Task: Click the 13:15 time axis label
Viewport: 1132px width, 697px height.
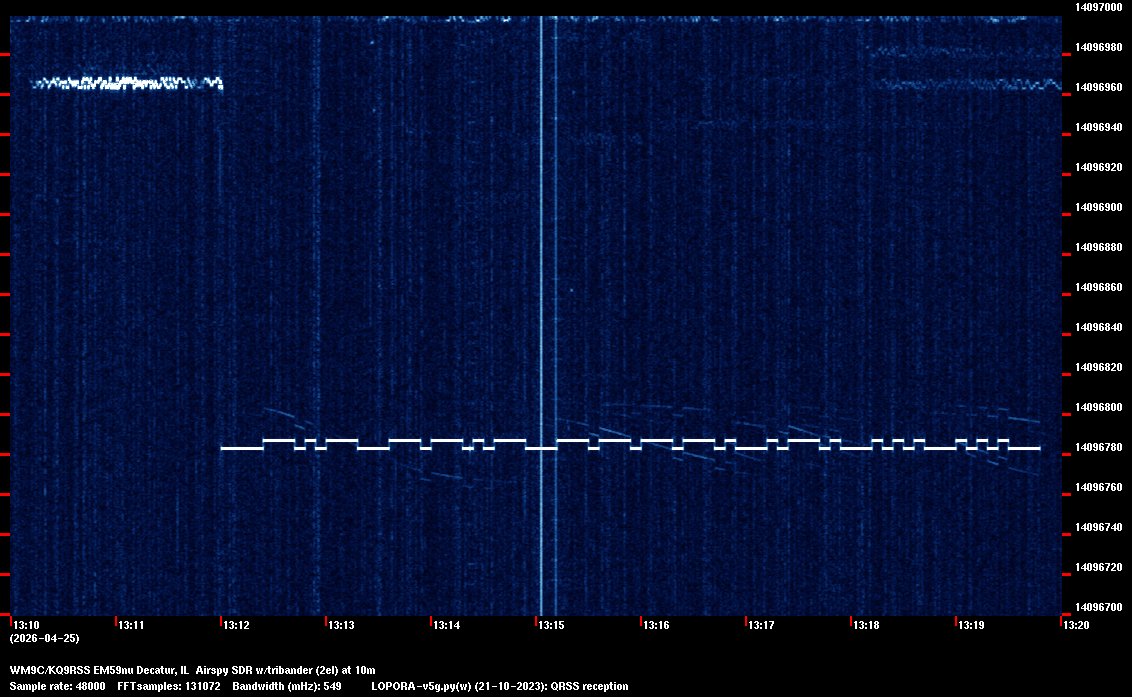Action: coord(551,626)
